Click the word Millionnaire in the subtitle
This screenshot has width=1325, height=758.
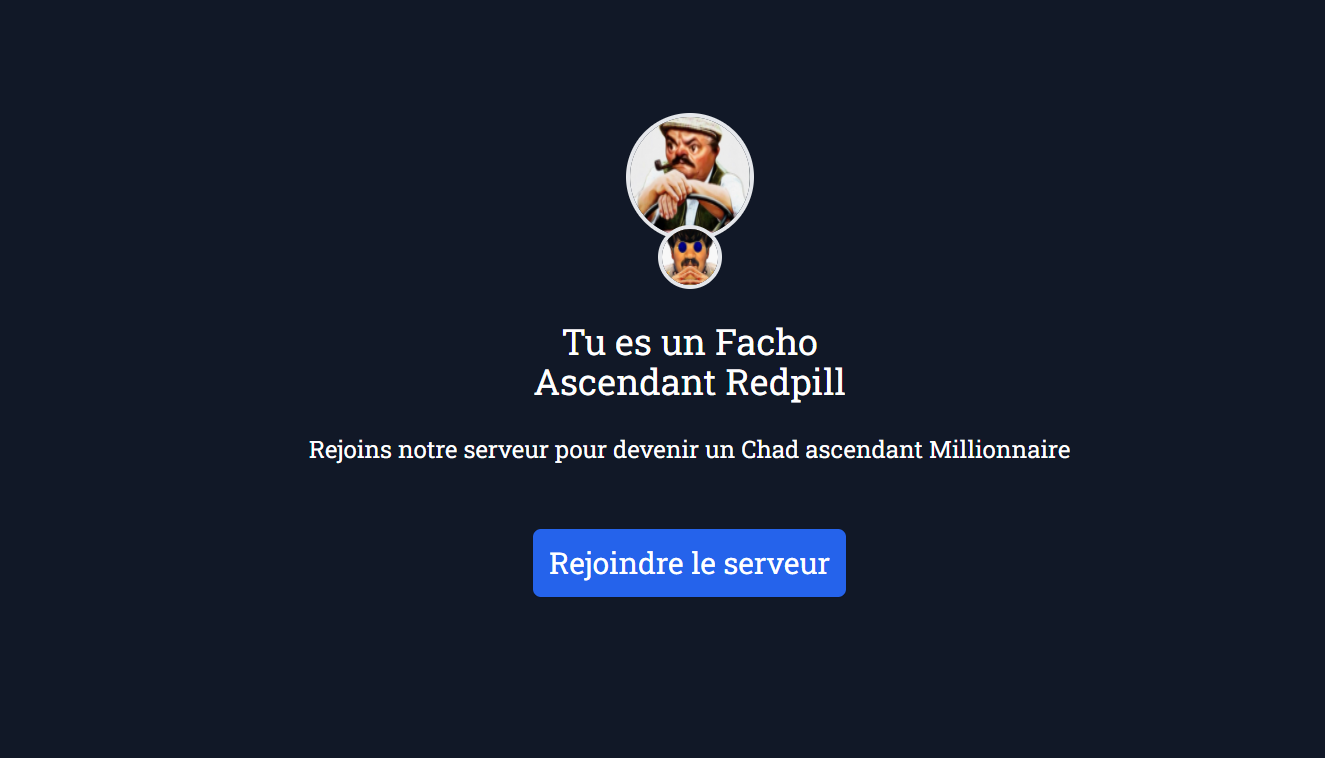tap(1000, 450)
